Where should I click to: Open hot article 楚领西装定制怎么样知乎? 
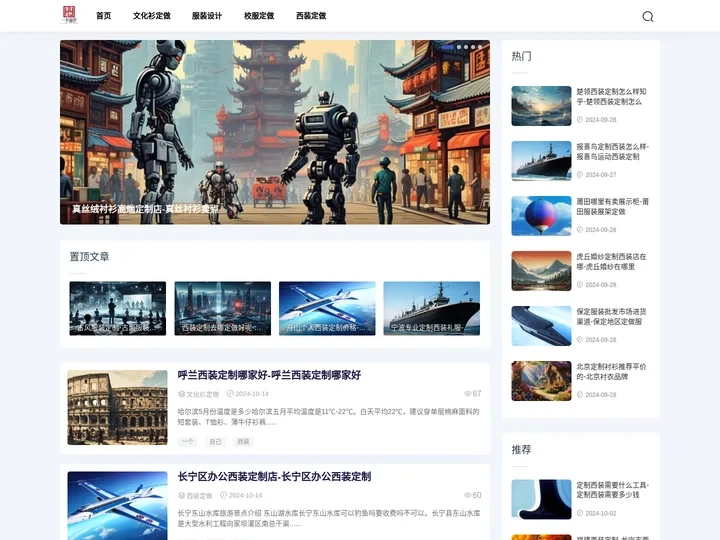(x=611, y=96)
